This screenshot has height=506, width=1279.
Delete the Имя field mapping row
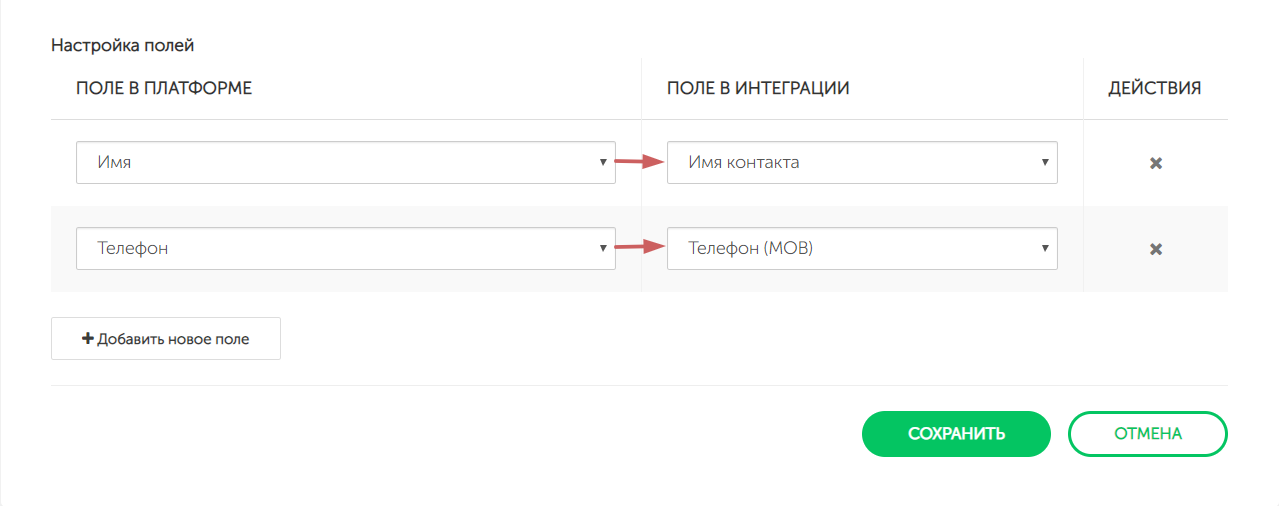pyautogui.click(x=1155, y=163)
